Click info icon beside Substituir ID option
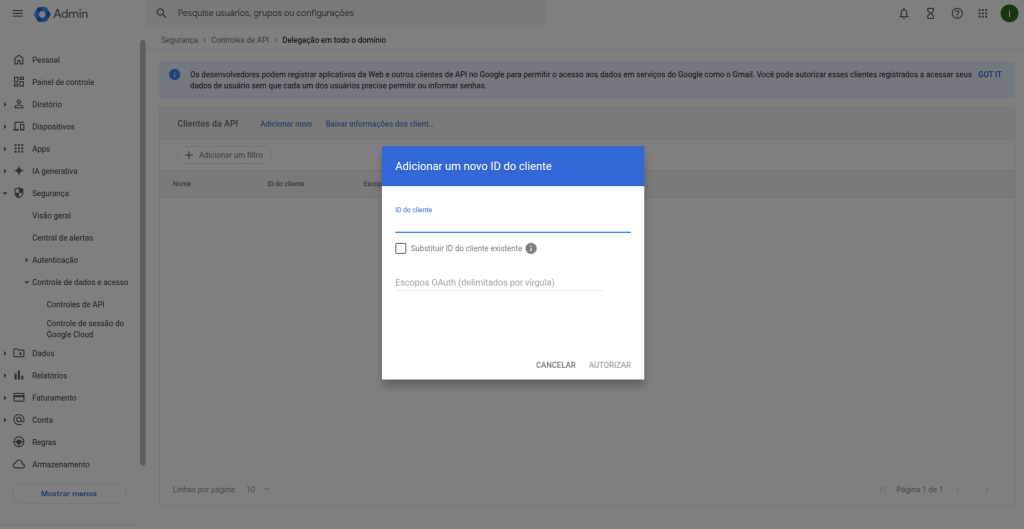1024x529 pixels. point(532,249)
